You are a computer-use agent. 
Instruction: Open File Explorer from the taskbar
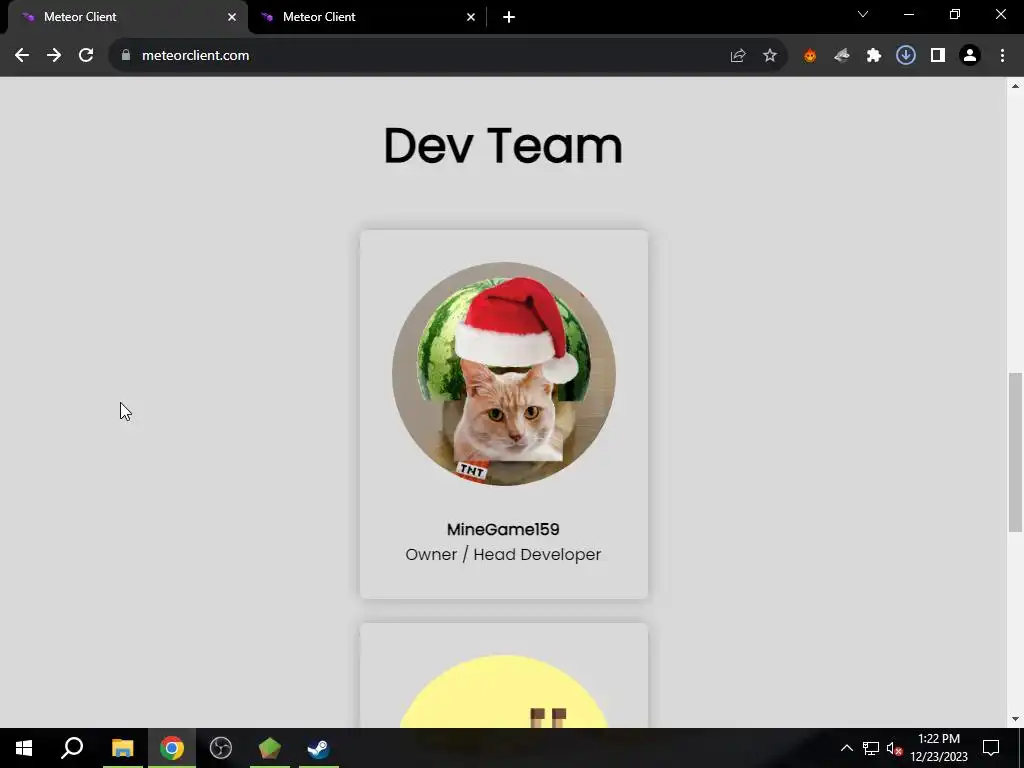click(x=123, y=748)
